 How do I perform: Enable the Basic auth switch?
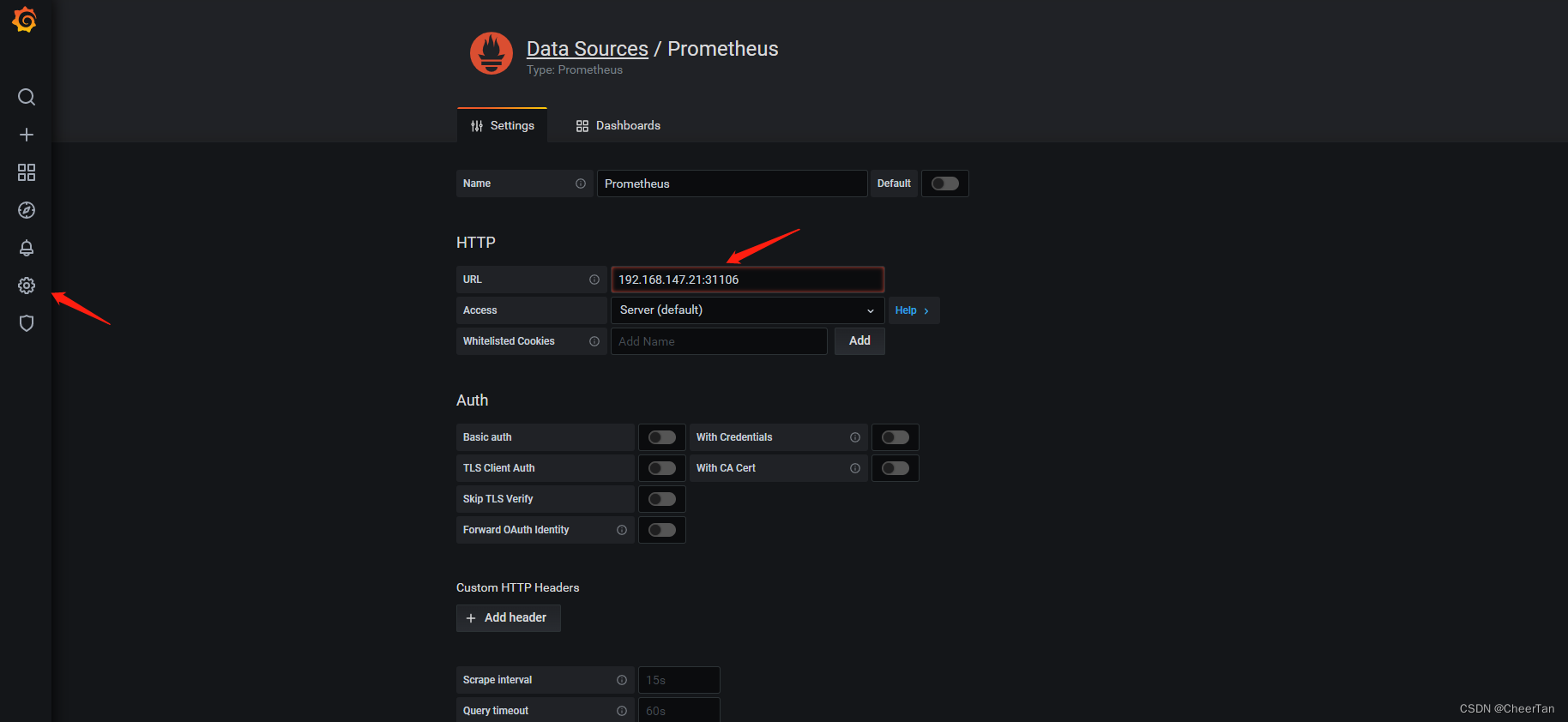pyautogui.click(x=662, y=437)
